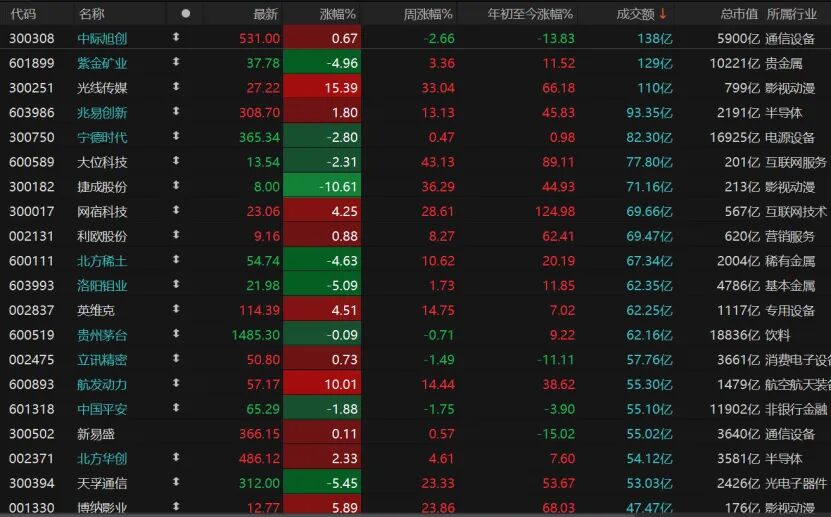This screenshot has height=517, width=831.
Task: Click the green -10.61 change cell for 捷成股份
Action: point(322,187)
